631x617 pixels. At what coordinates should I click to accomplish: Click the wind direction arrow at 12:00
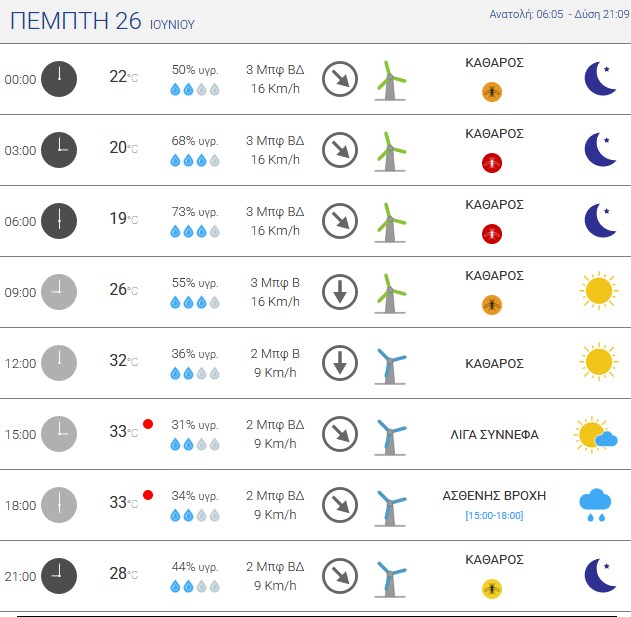tap(340, 363)
